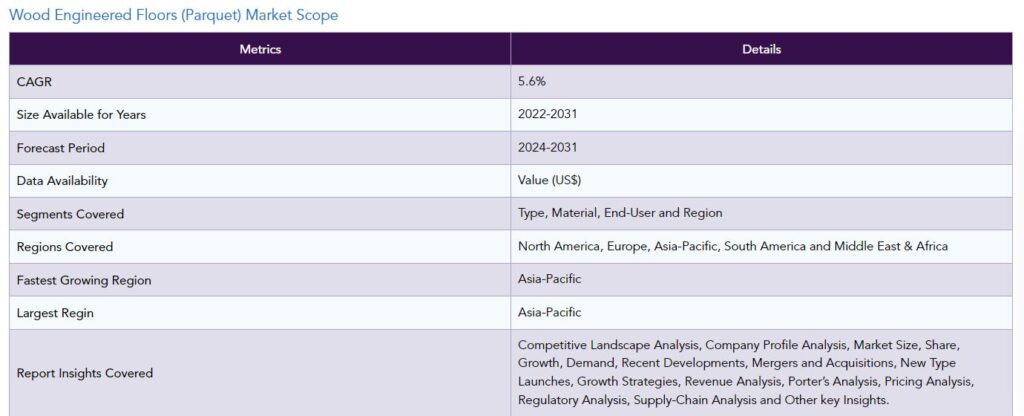Select the Metrics column header

tap(260, 49)
